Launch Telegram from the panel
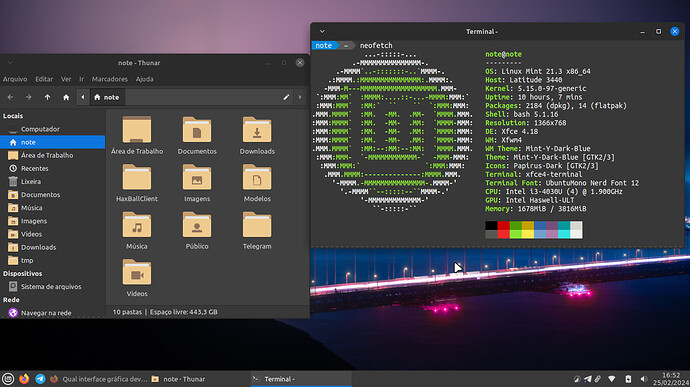Image resolution: width=690 pixels, height=387 pixels. (x=40, y=379)
